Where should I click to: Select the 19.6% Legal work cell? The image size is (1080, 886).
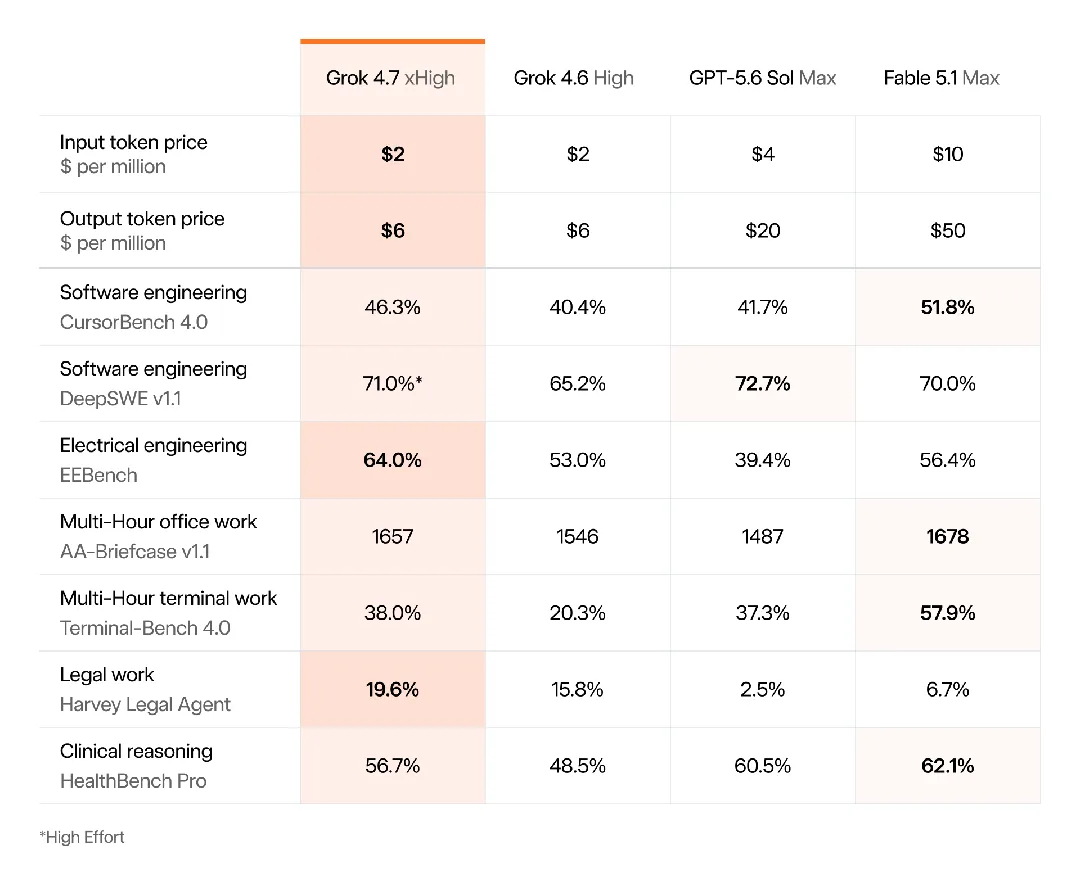393,689
